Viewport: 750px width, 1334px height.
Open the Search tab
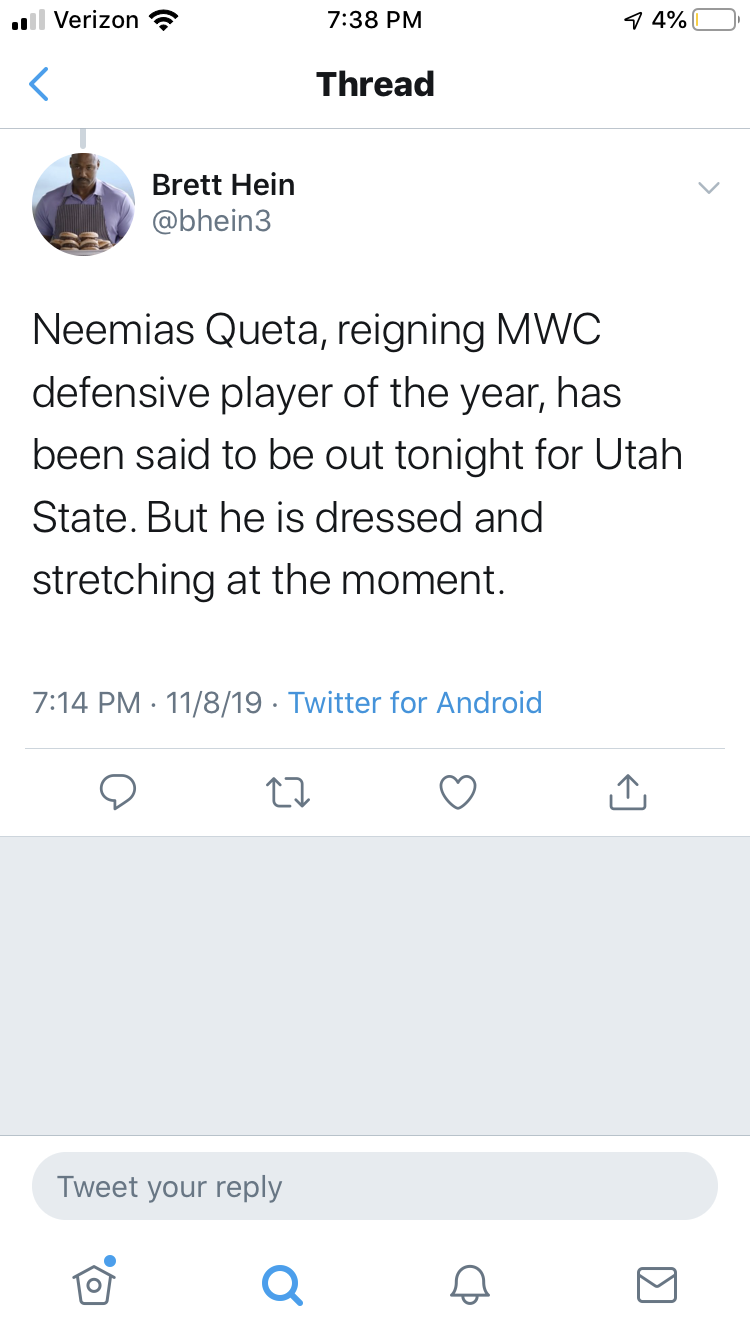pos(282,1284)
